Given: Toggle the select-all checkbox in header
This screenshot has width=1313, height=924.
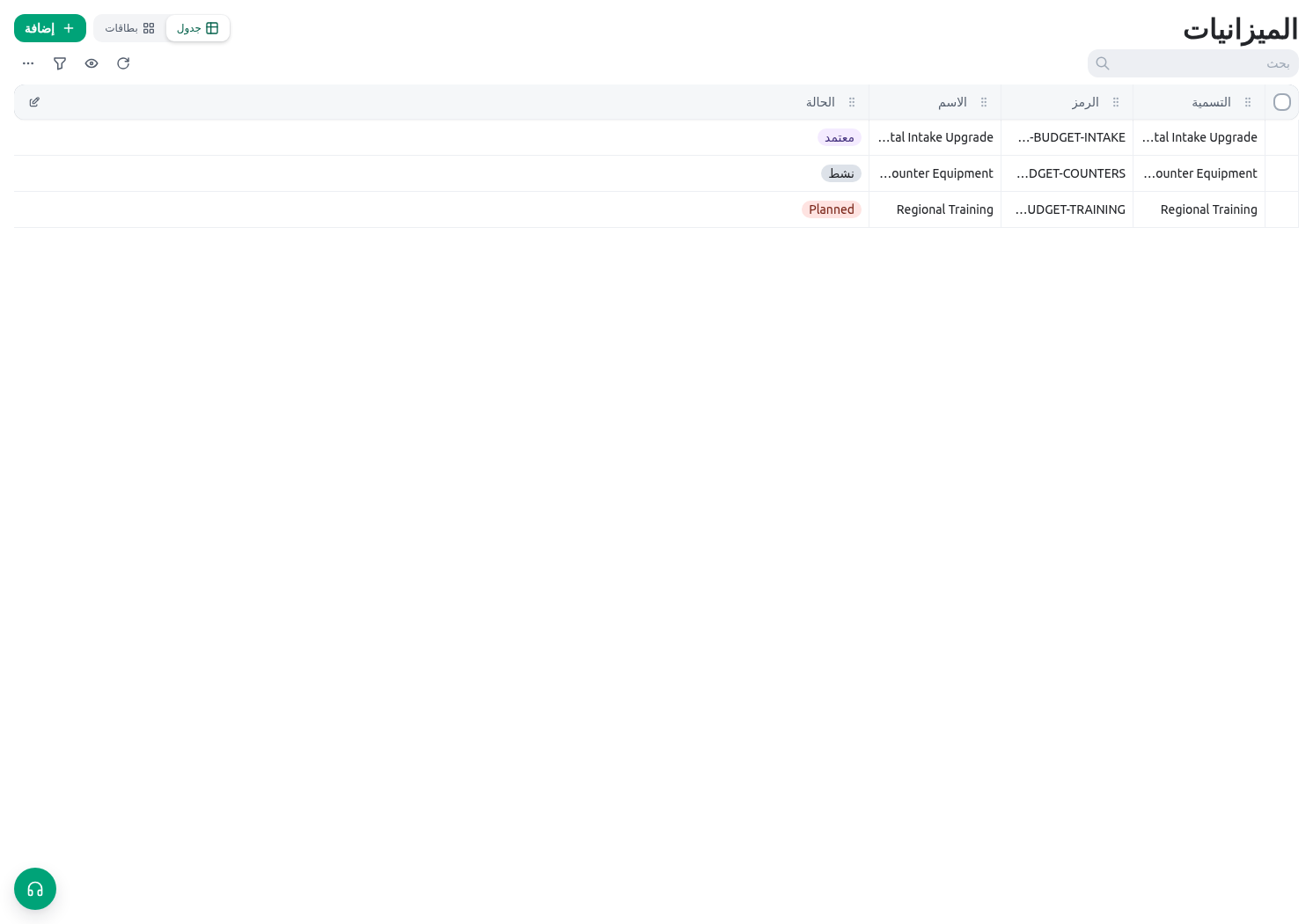Looking at the screenshot, I should [x=1282, y=102].
